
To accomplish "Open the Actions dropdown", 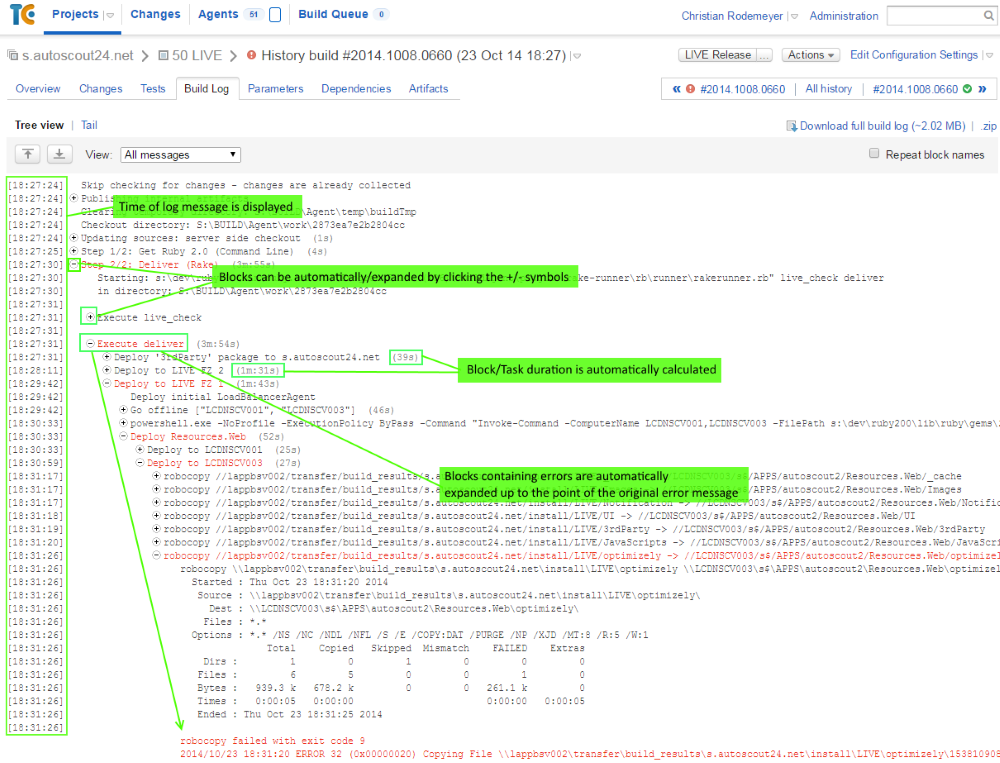I will (x=811, y=55).
